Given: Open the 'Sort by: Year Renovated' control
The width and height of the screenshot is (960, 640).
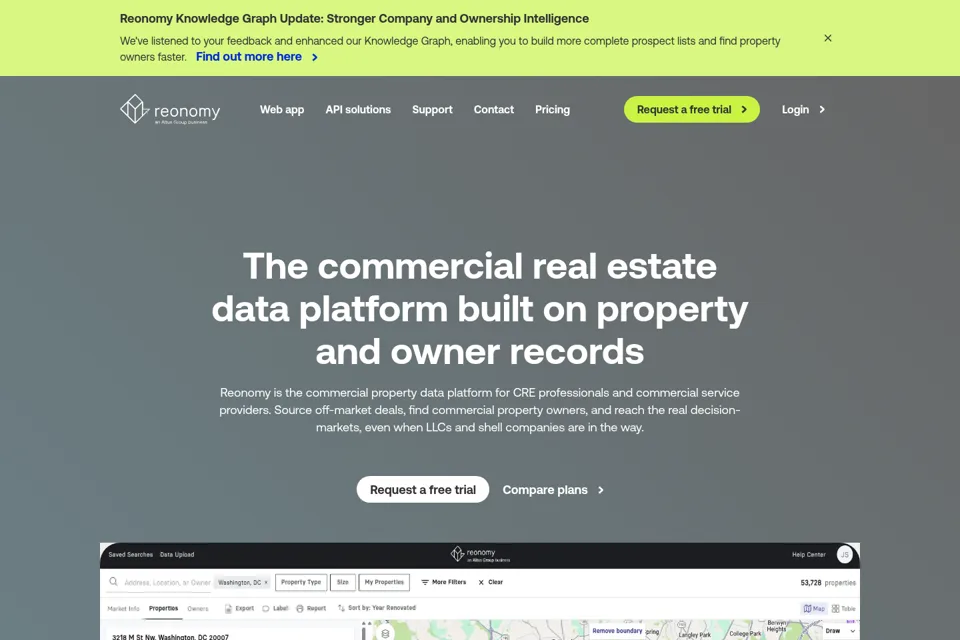Looking at the screenshot, I should coord(377,608).
